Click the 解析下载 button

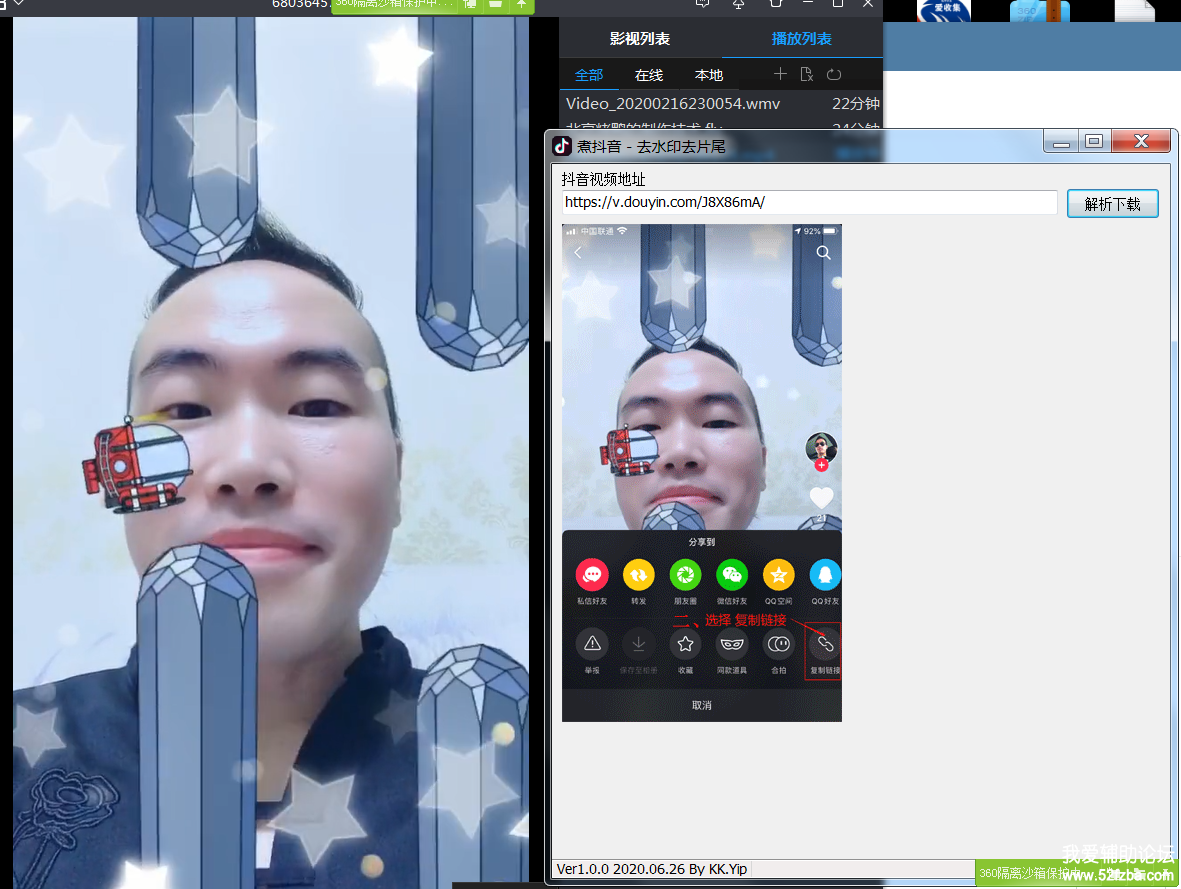[1112, 204]
